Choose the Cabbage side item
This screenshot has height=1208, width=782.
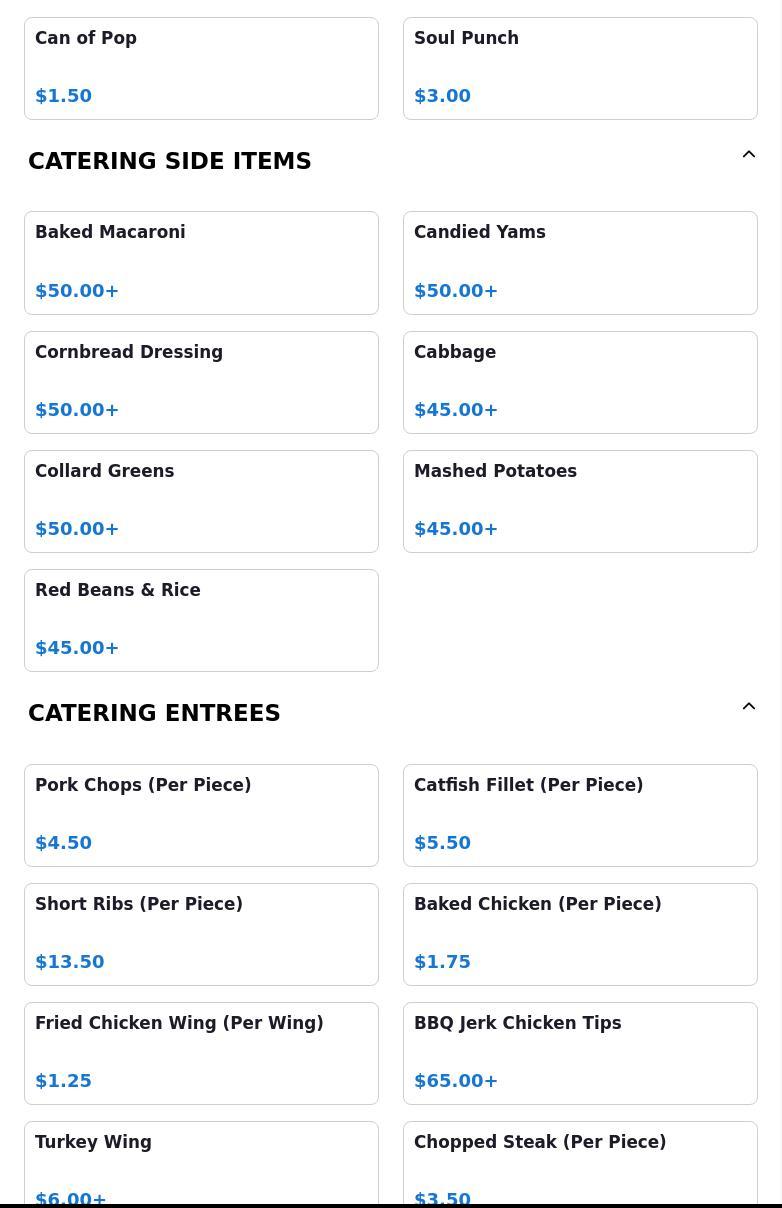[x=580, y=382]
